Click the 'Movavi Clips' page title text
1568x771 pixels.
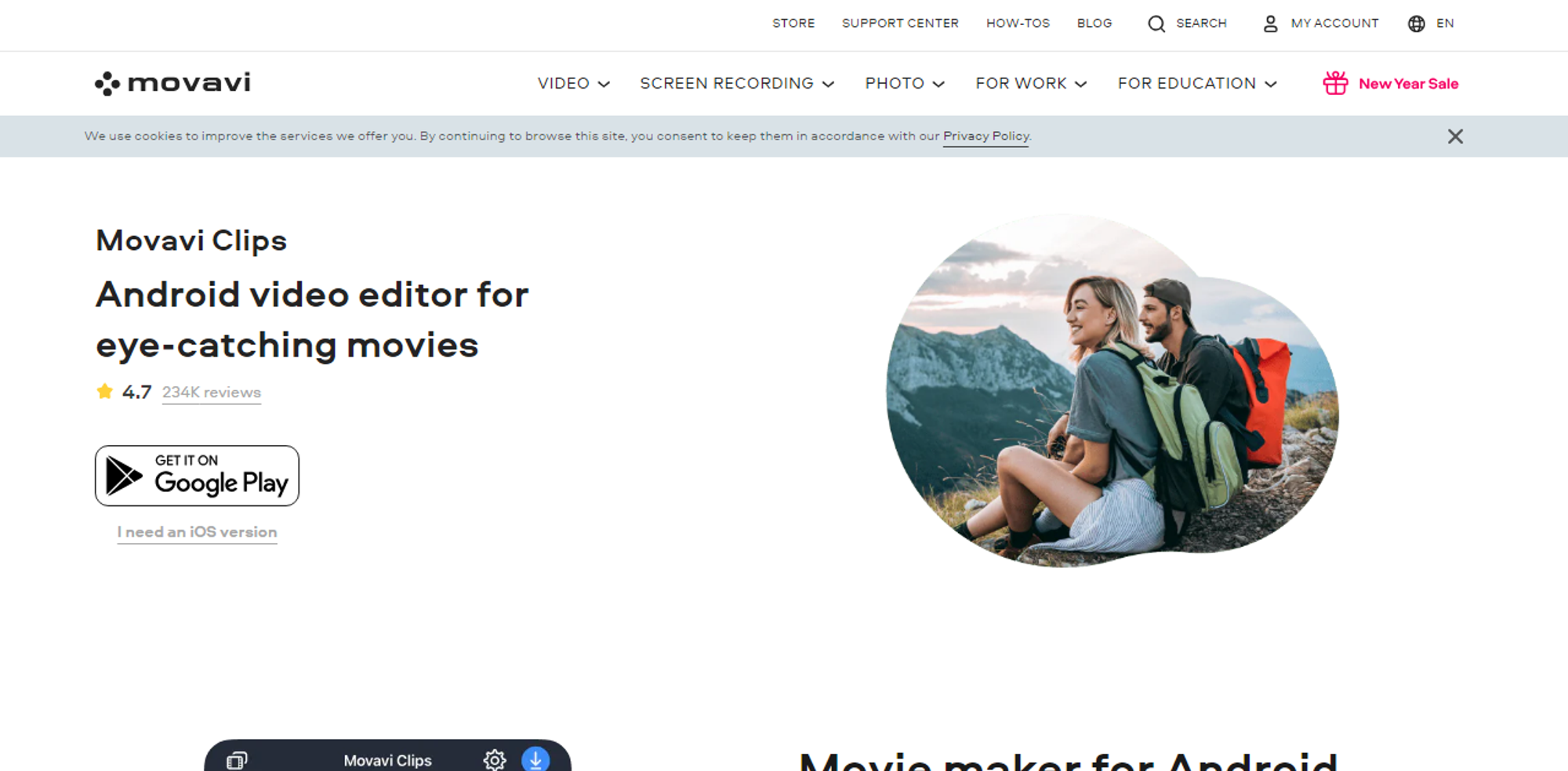pyautogui.click(x=191, y=241)
